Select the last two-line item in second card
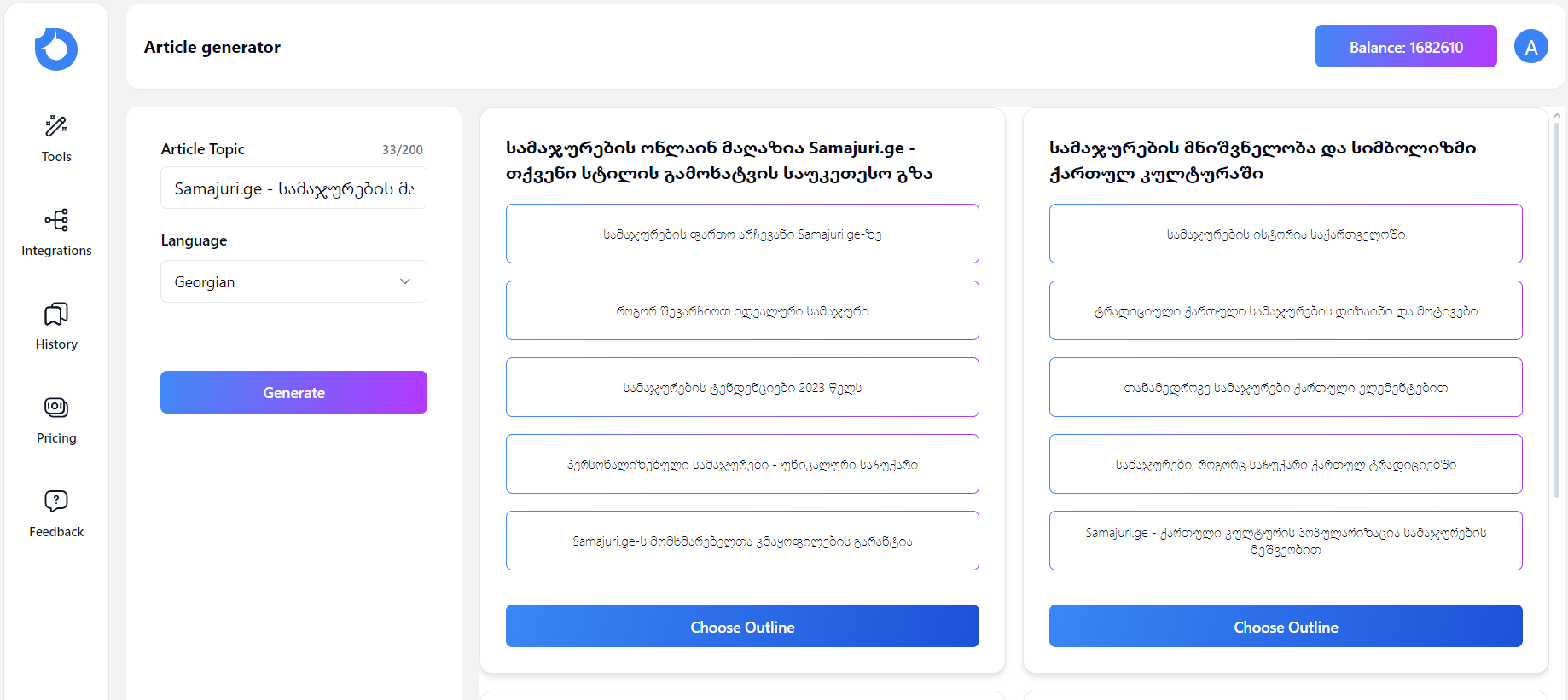 point(1286,541)
